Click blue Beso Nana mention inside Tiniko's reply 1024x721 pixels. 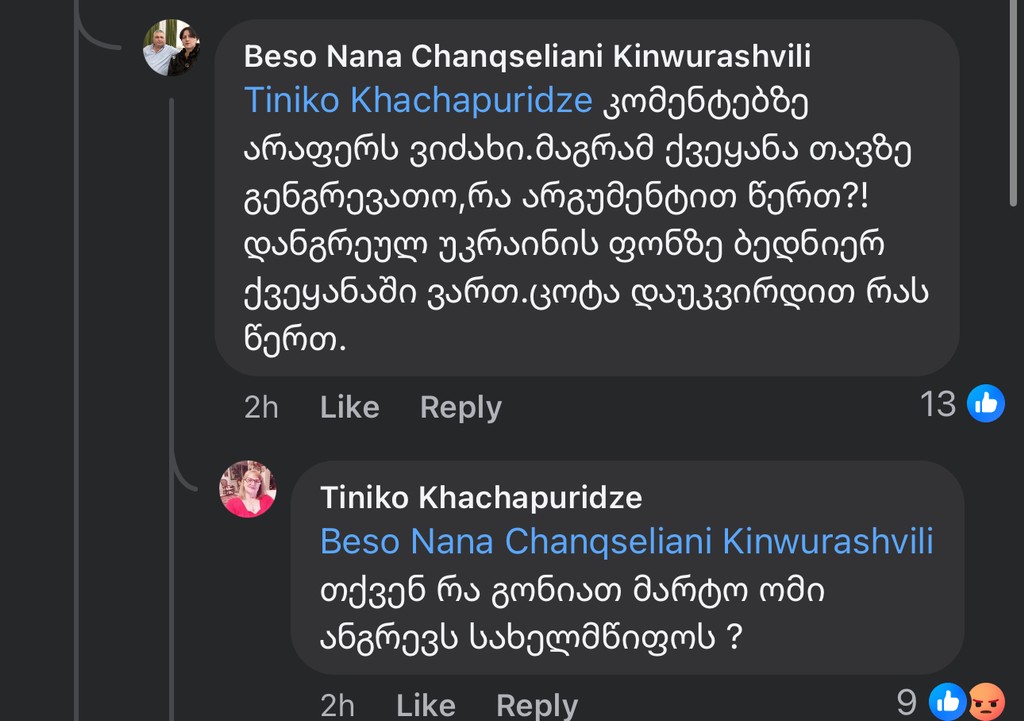coord(626,542)
